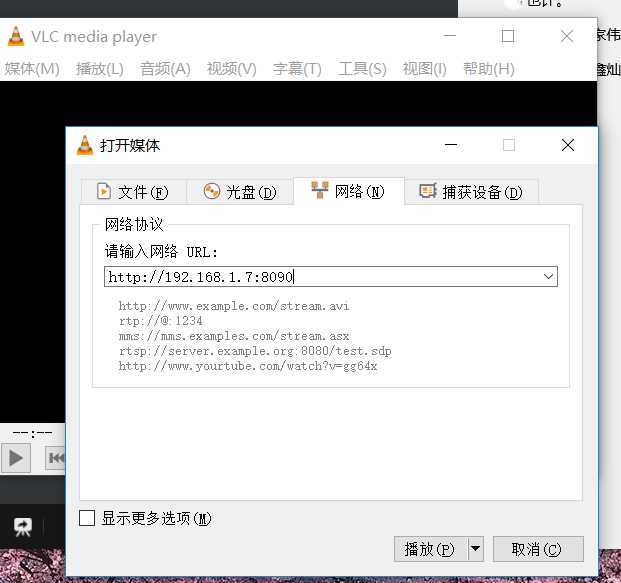Image resolution: width=621 pixels, height=583 pixels.
Task: Click the example text rtsp://server.example.org:8080/test.sdp
Action: (x=255, y=351)
